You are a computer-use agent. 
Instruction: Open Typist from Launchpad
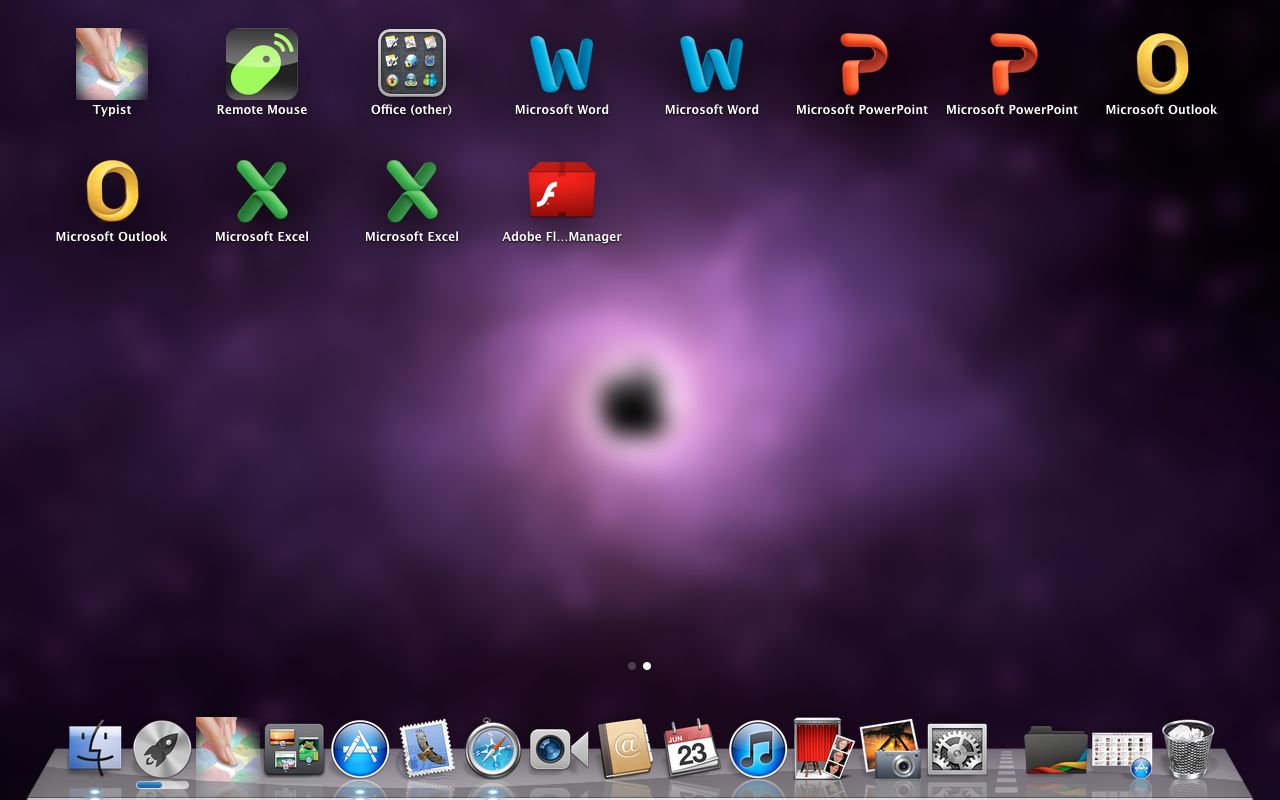point(111,63)
